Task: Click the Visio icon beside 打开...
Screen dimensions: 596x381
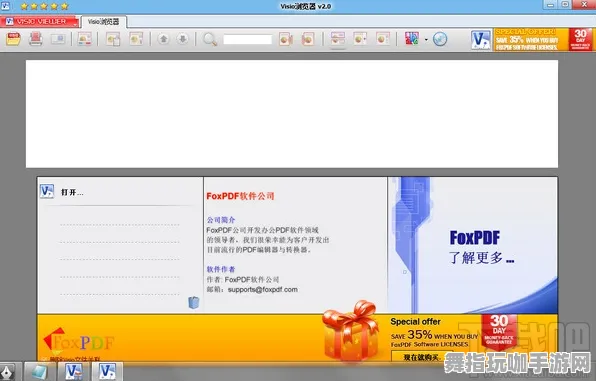Action: coord(47,191)
